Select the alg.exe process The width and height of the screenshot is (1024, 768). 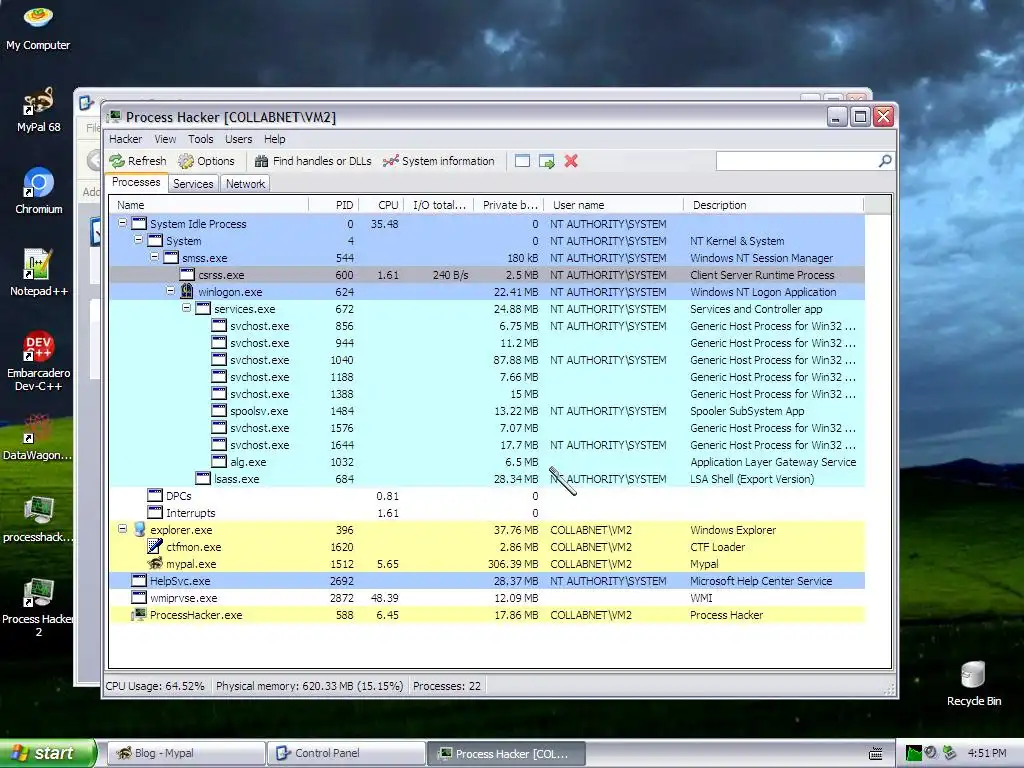click(487, 462)
